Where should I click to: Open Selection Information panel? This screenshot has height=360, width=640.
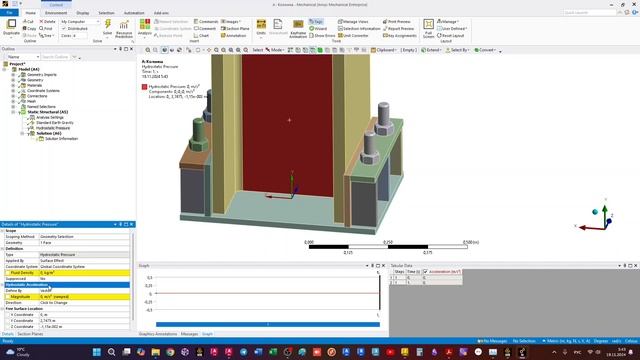(x=359, y=29)
